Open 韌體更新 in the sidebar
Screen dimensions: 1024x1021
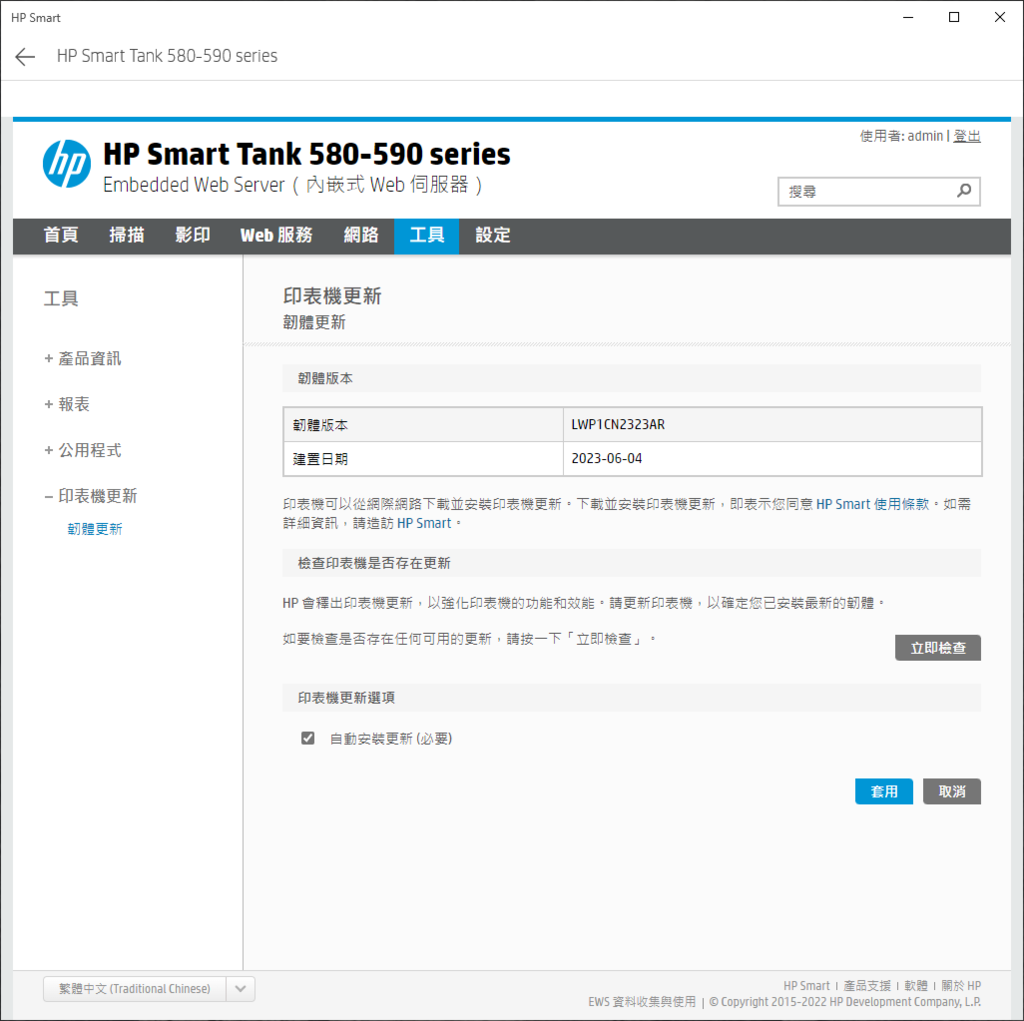pos(95,529)
